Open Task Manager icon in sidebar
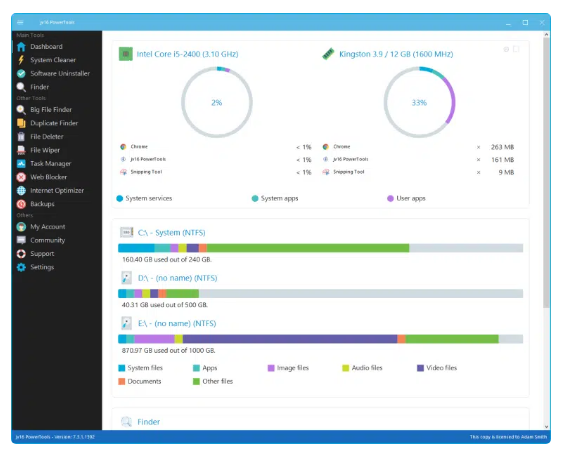 [21, 164]
